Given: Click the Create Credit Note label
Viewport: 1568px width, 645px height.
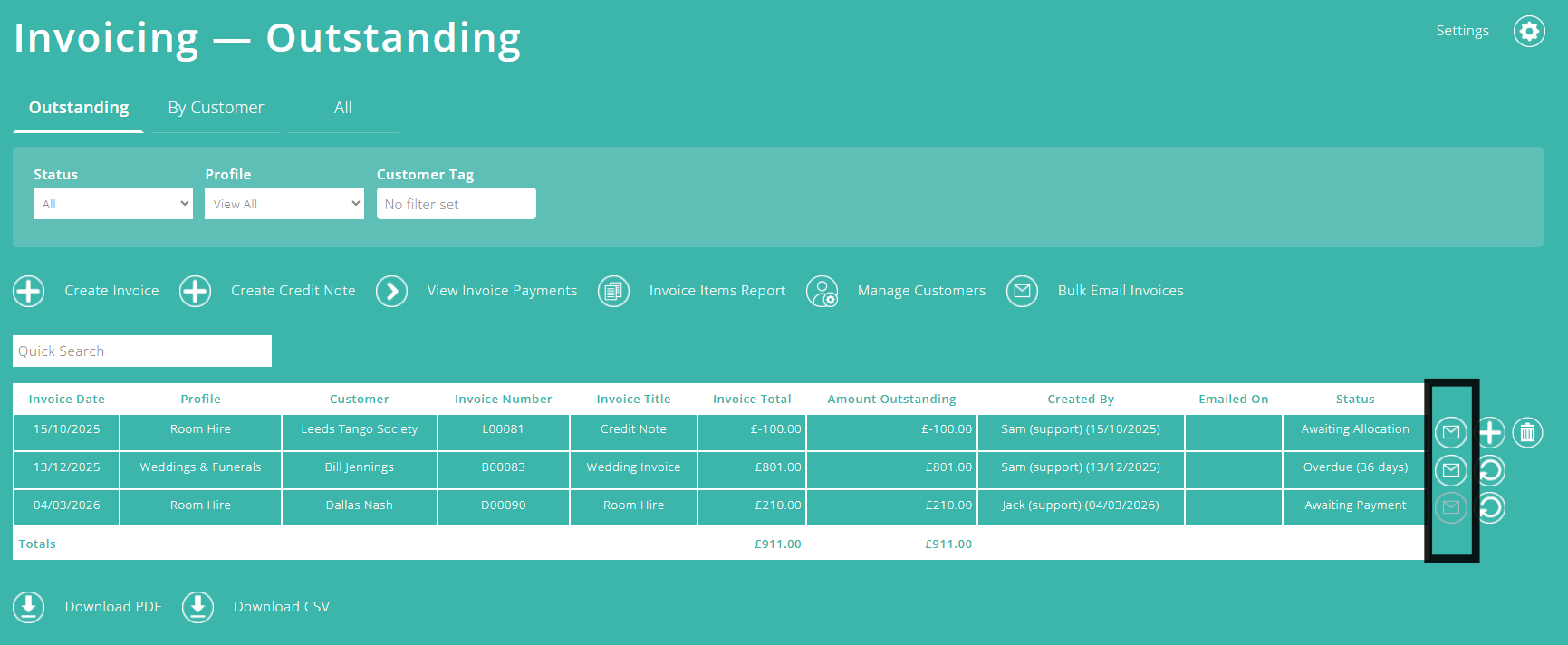Looking at the screenshot, I should (x=293, y=291).
